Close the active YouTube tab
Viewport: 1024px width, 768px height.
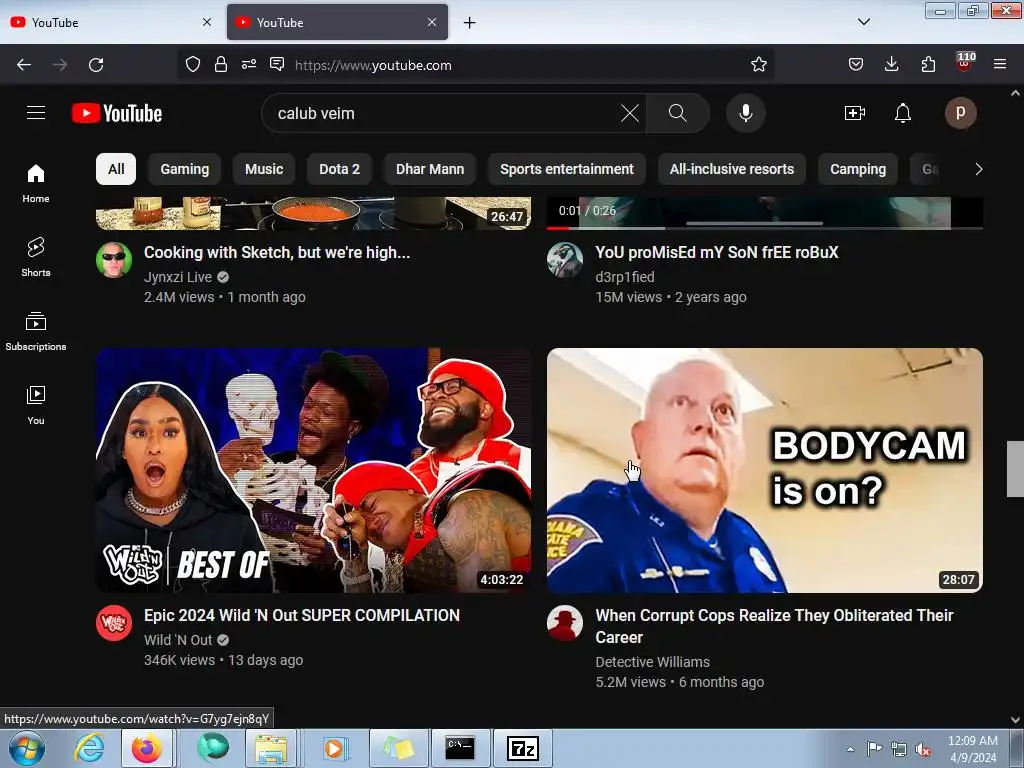[432, 22]
